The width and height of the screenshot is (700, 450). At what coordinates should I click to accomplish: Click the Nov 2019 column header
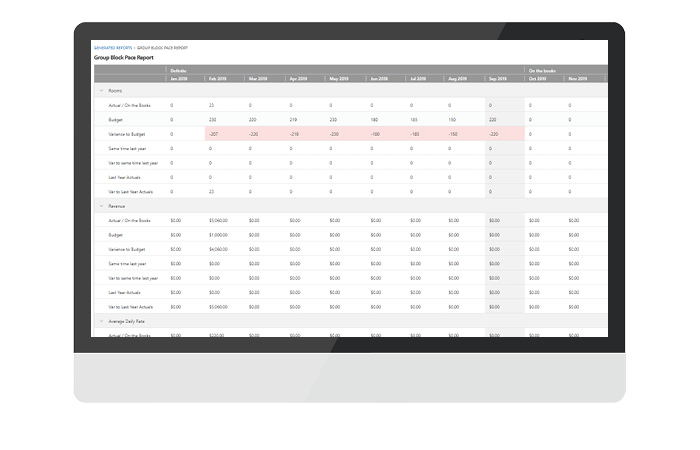579,78
